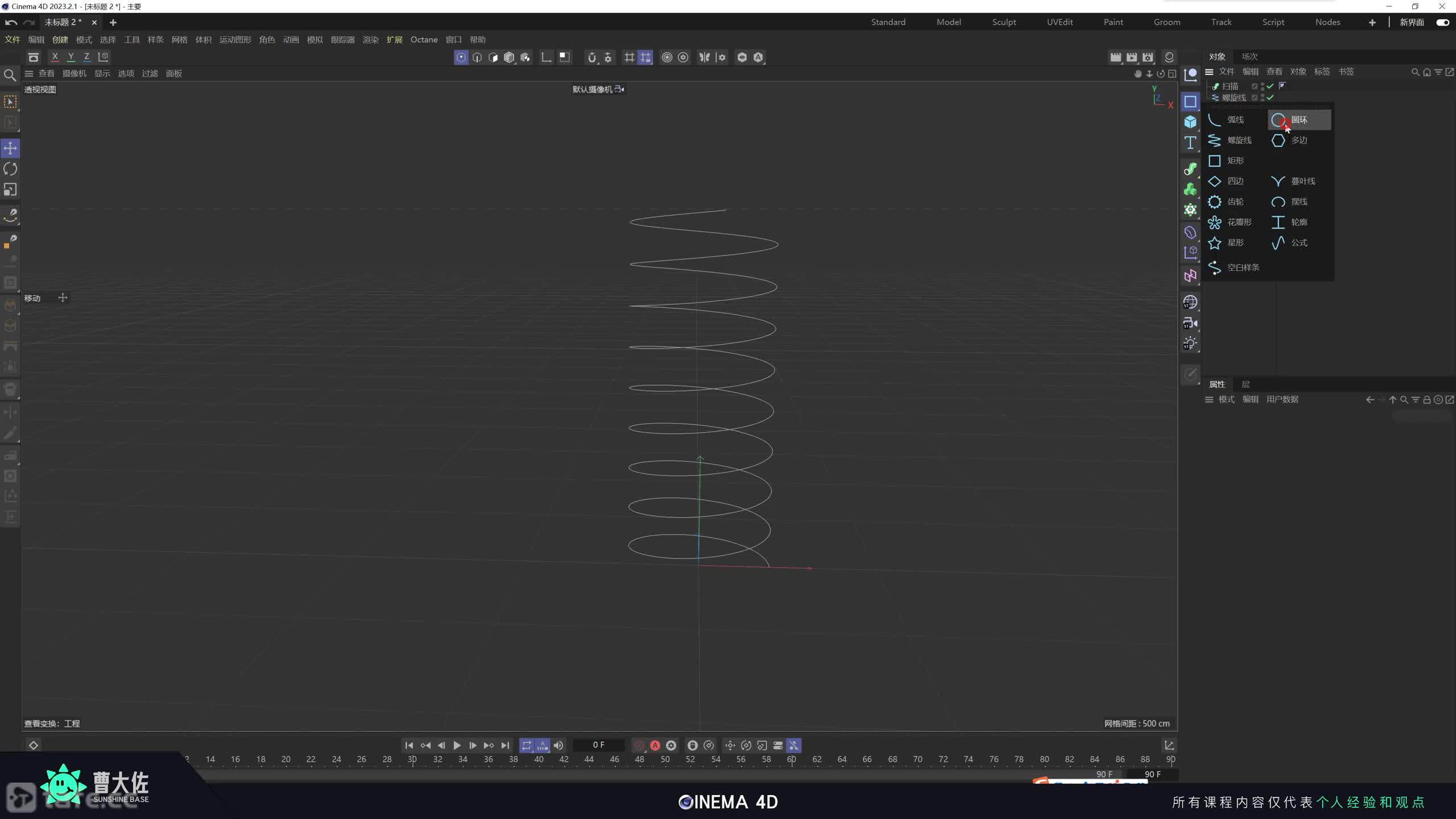Image resolution: width=1456 pixels, height=819 pixels.
Task: Toggle visibility dots of 螺旋线 object
Action: (1263, 98)
